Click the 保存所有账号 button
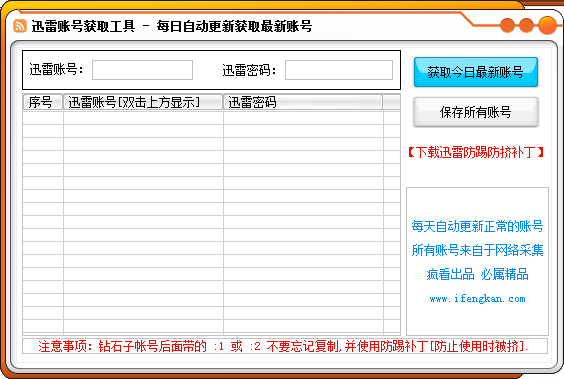 coord(476,112)
